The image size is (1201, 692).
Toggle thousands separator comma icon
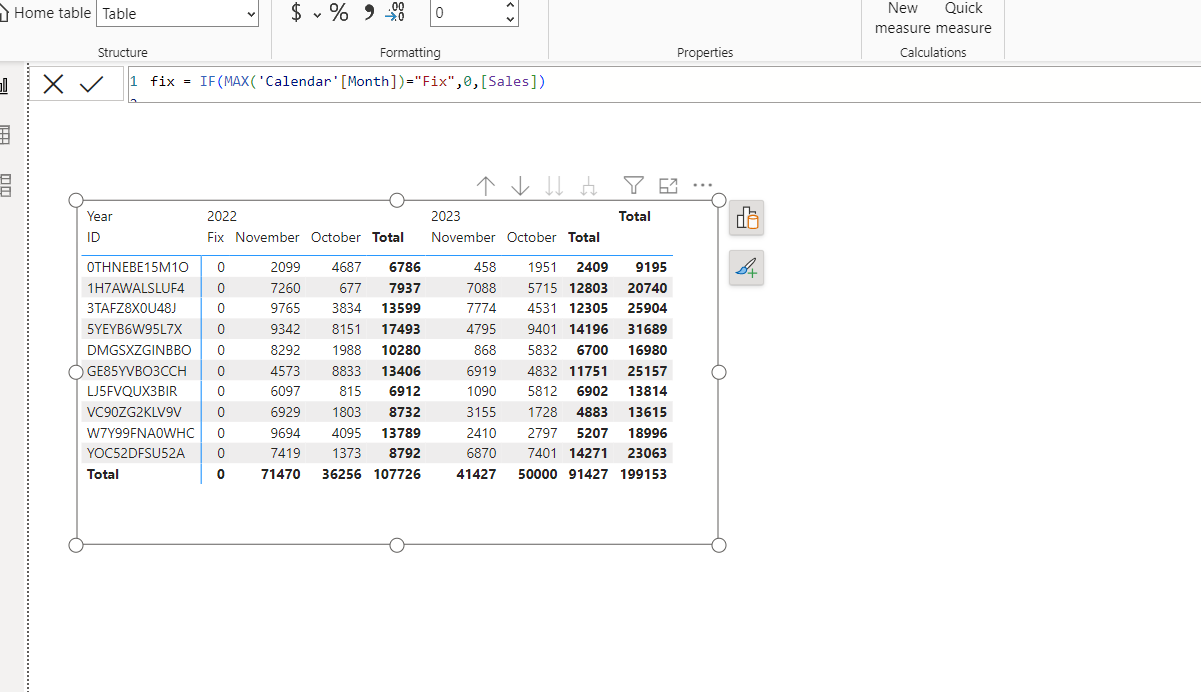pos(368,13)
